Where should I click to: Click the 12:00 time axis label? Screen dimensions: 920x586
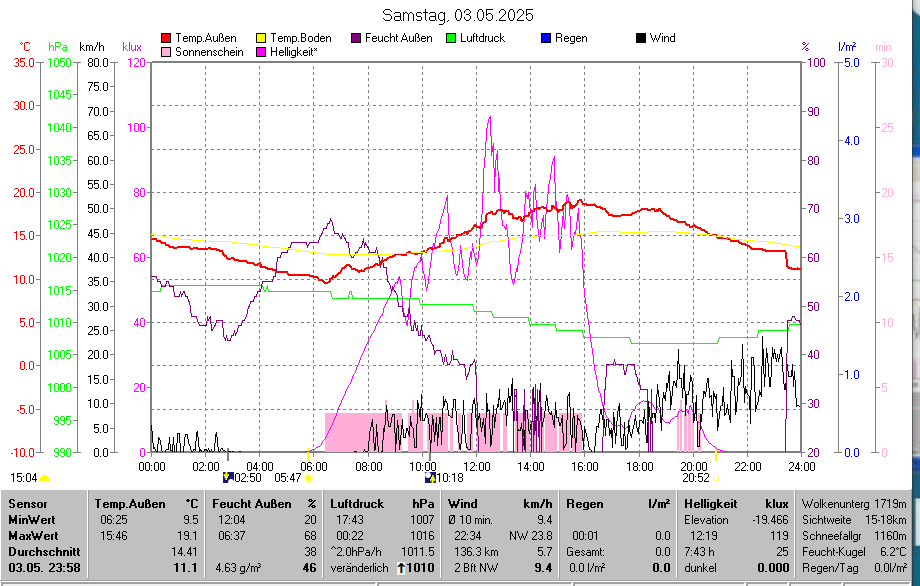click(x=476, y=467)
